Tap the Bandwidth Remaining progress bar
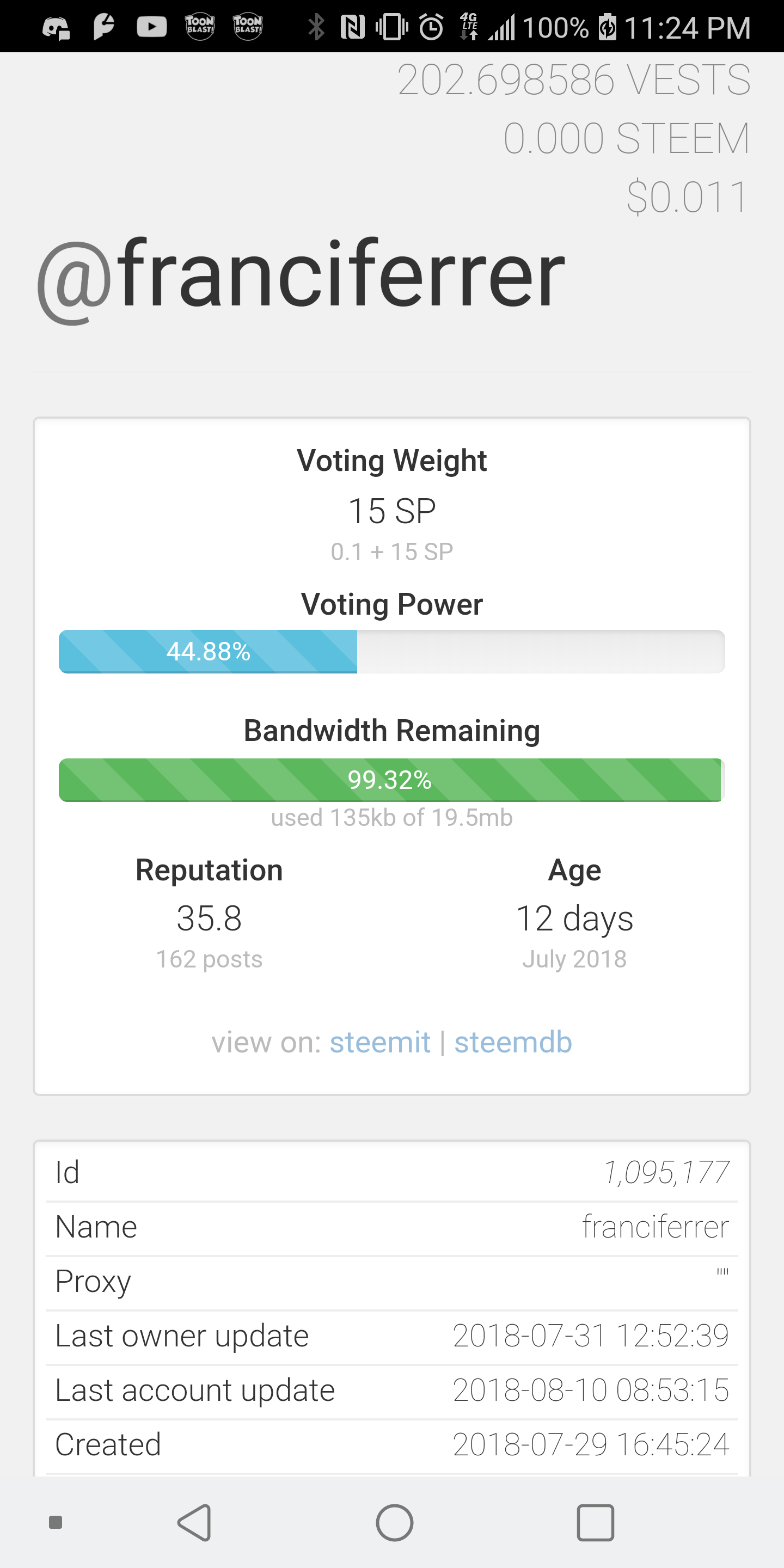Screen dimensions: 784x1568 [x=391, y=780]
